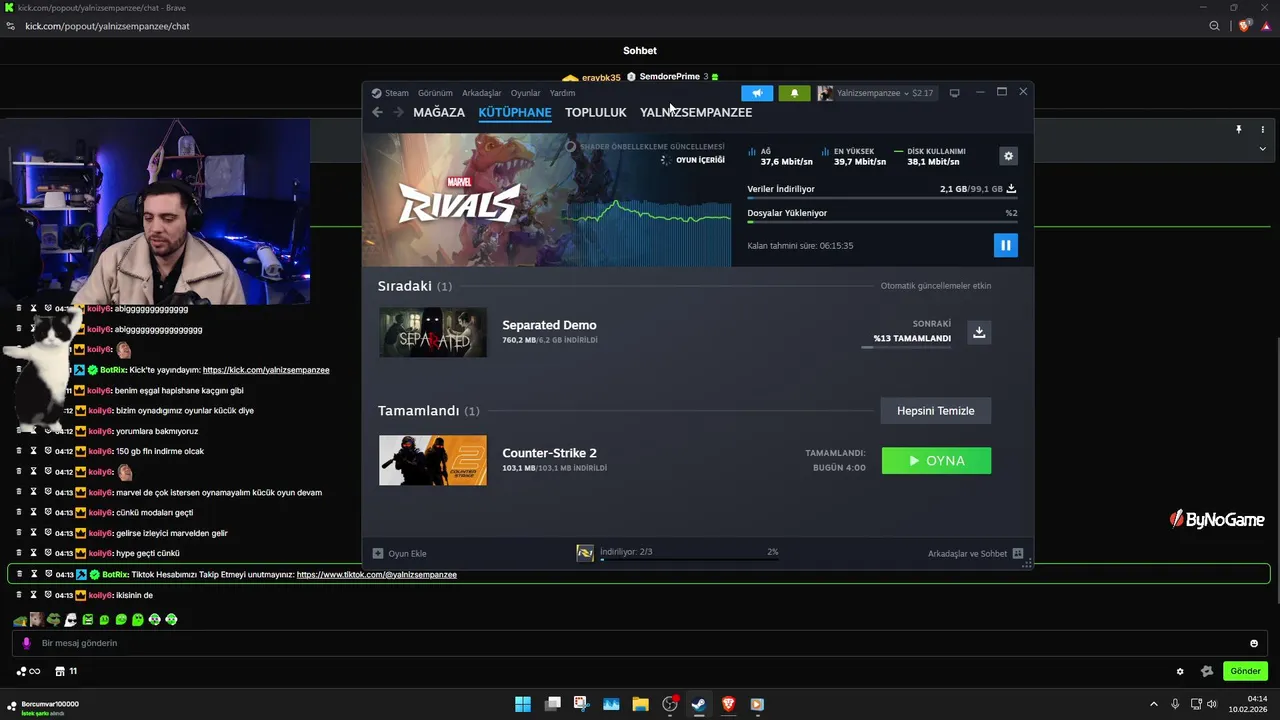The image size is (1280, 720).
Task: Click the Steam account avatar icon
Action: coord(825,93)
